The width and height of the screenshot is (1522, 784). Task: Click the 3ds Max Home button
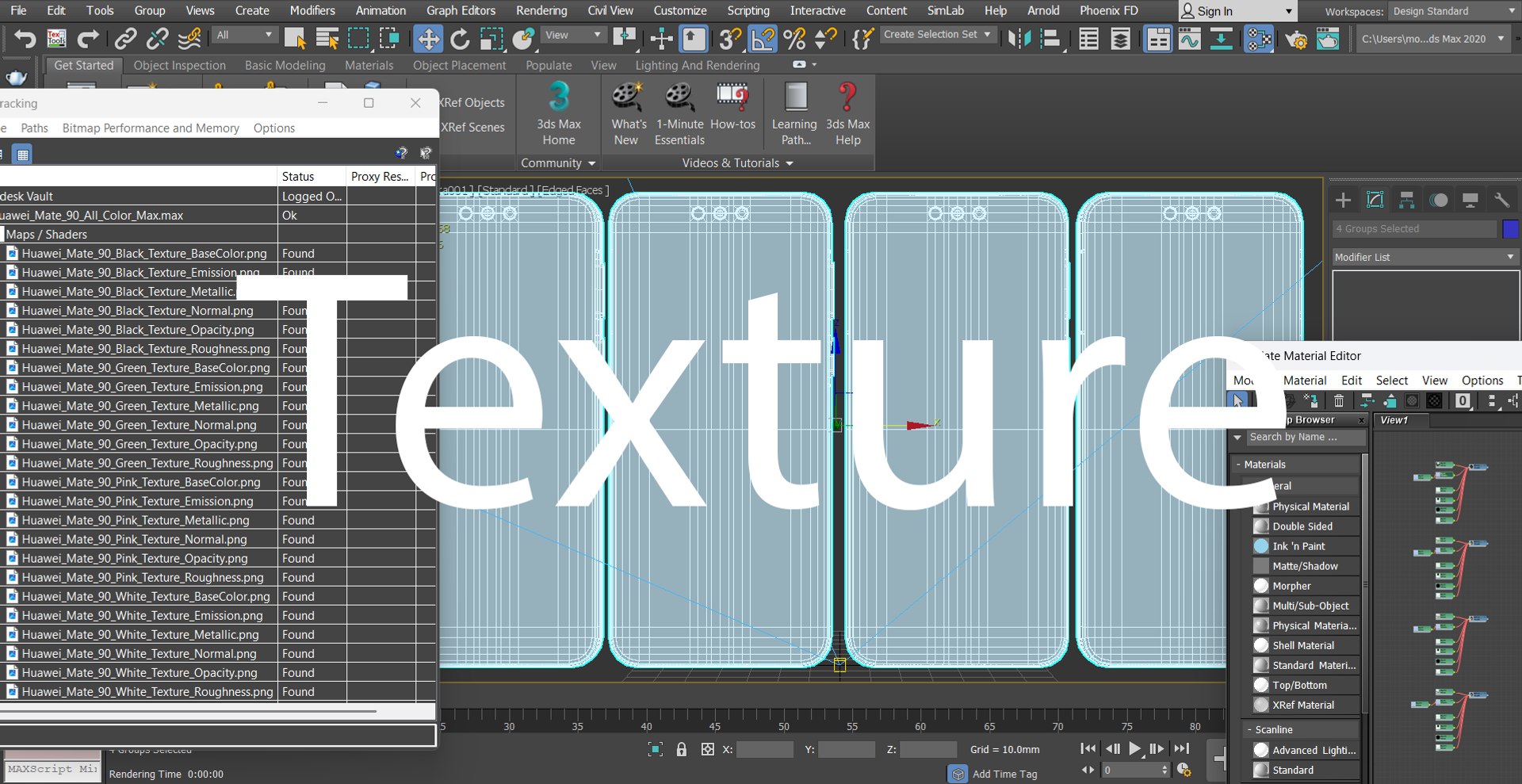click(x=559, y=114)
